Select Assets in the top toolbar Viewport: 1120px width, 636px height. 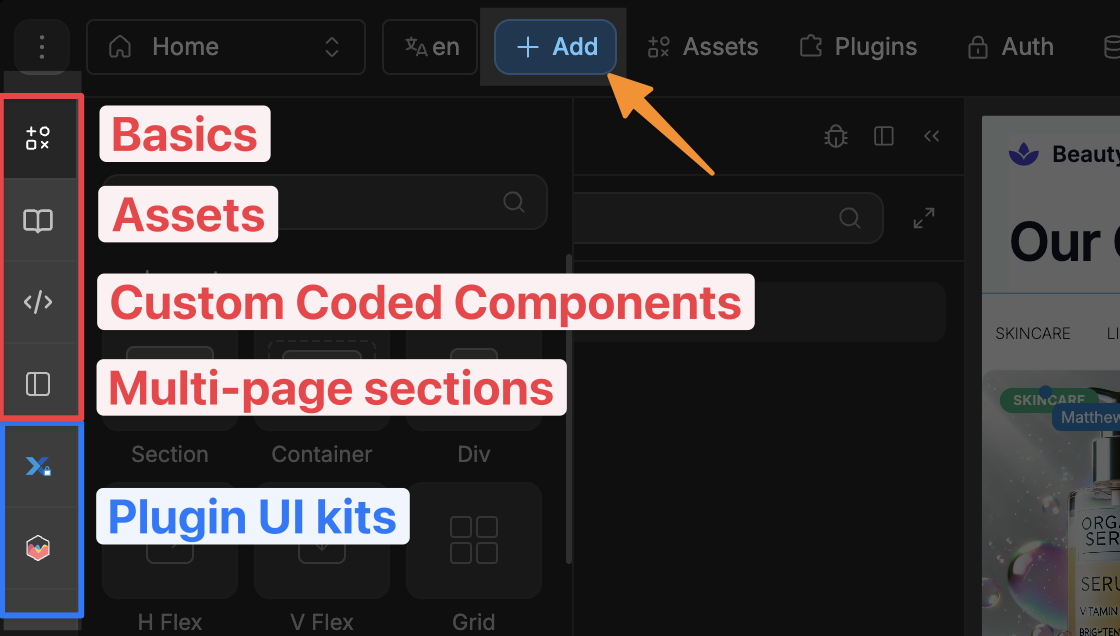tap(702, 46)
